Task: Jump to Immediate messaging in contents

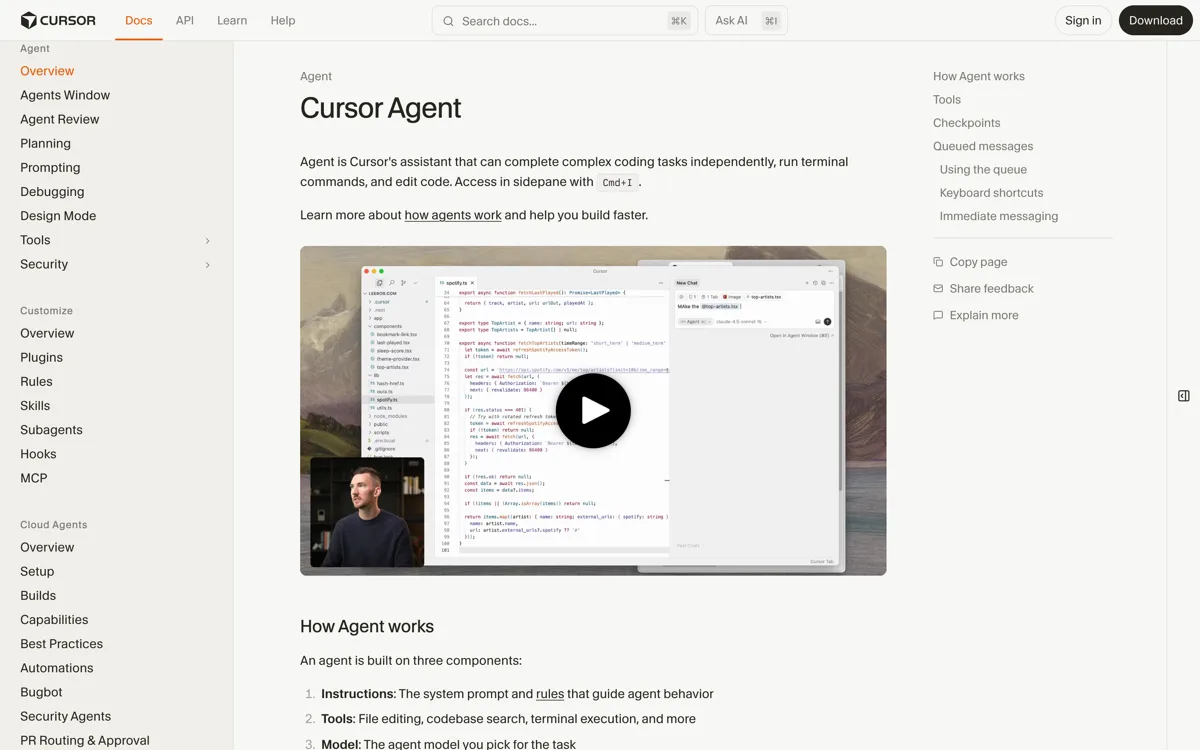Action: [999, 216]
